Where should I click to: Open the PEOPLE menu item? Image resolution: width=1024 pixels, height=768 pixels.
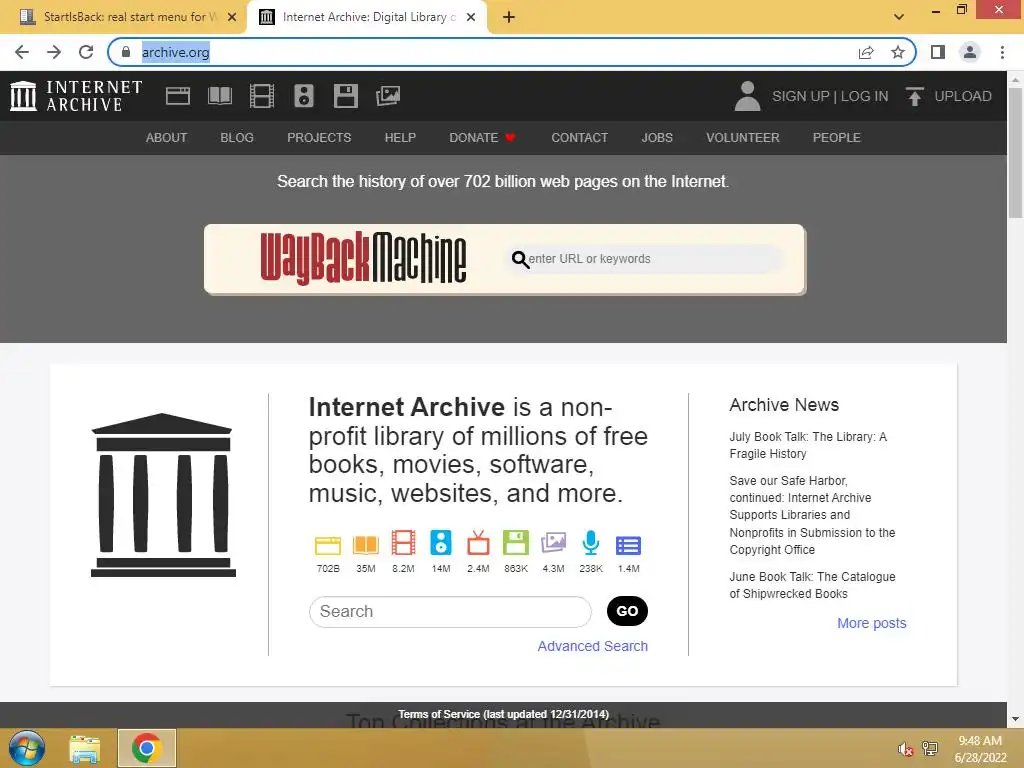coord(837,138)
